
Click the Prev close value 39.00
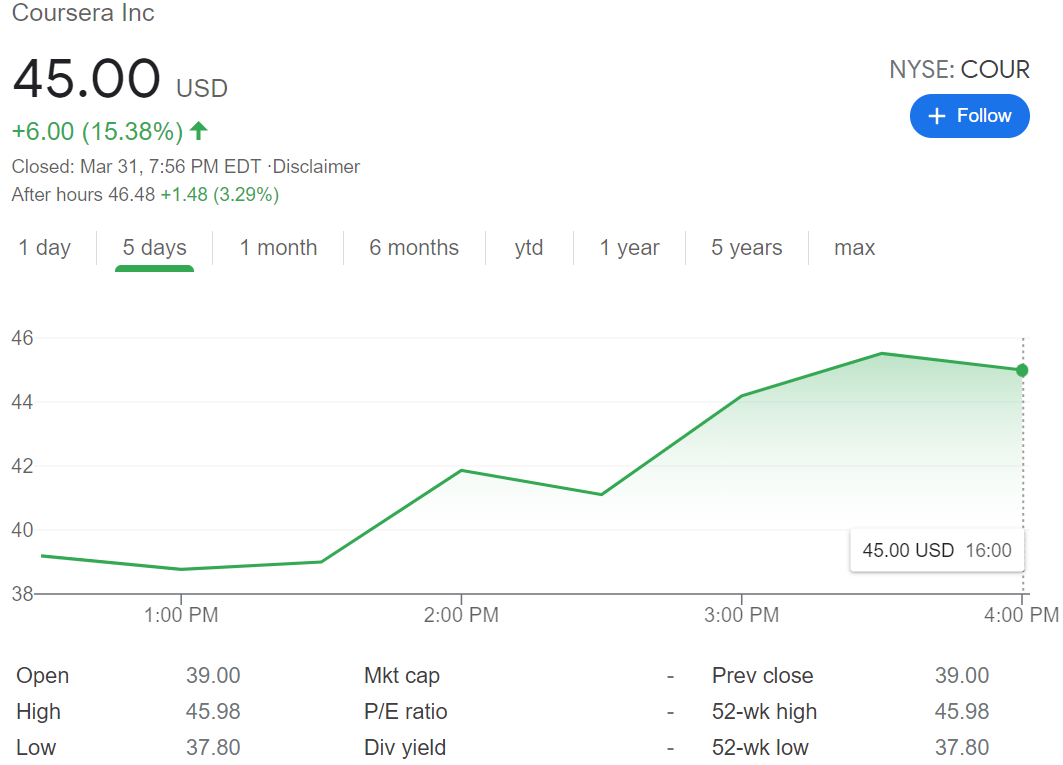click(962, 675)
